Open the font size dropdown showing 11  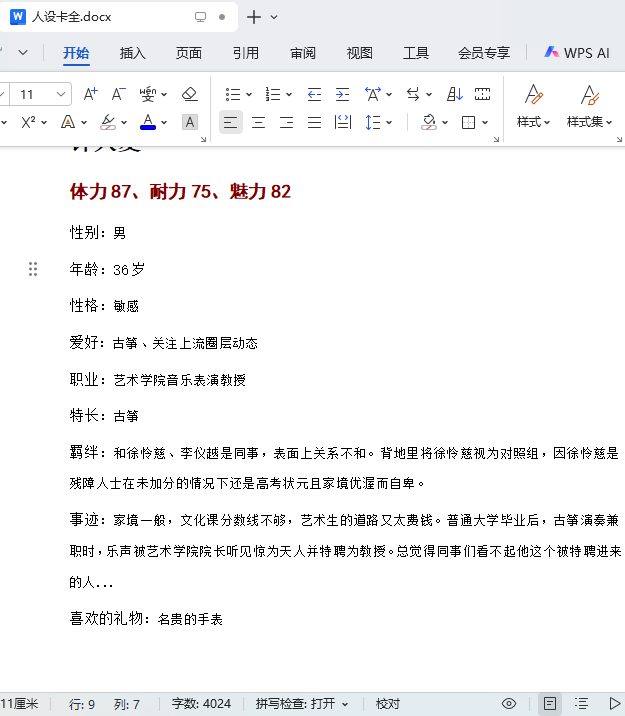click(x=61, y=95)
